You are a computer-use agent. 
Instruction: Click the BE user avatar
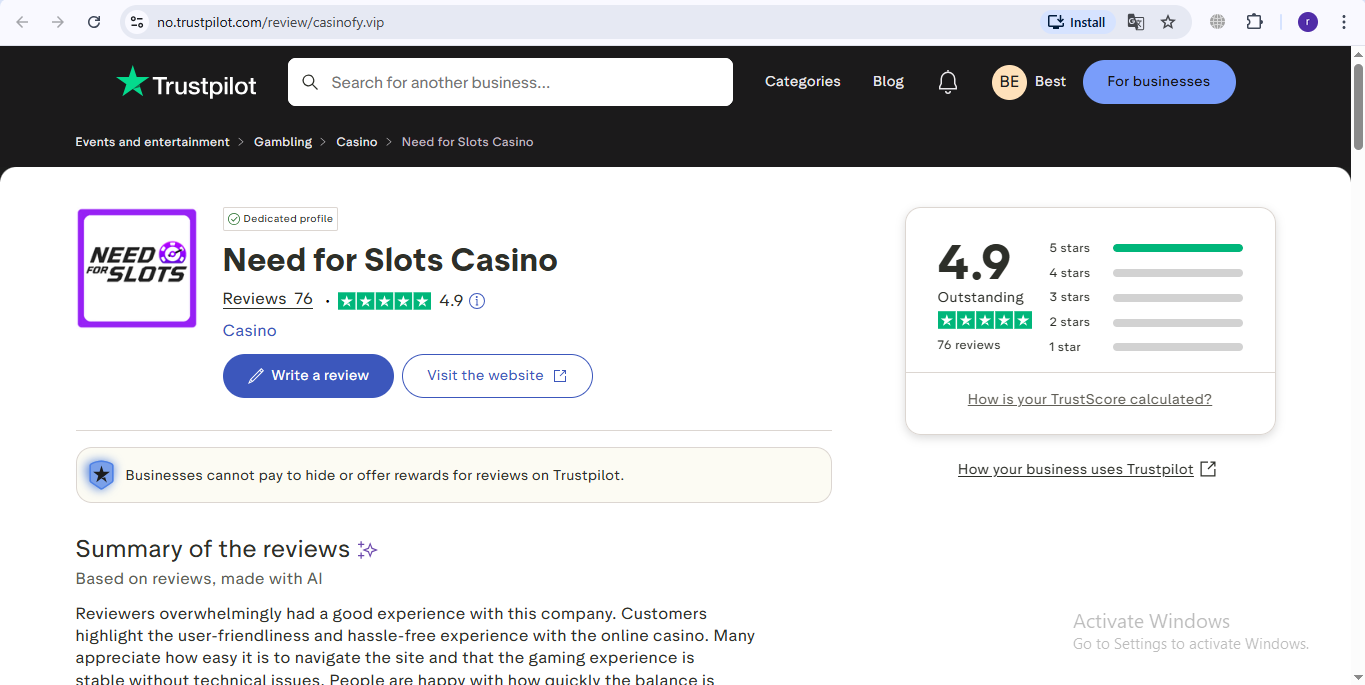pos(1009,82)
